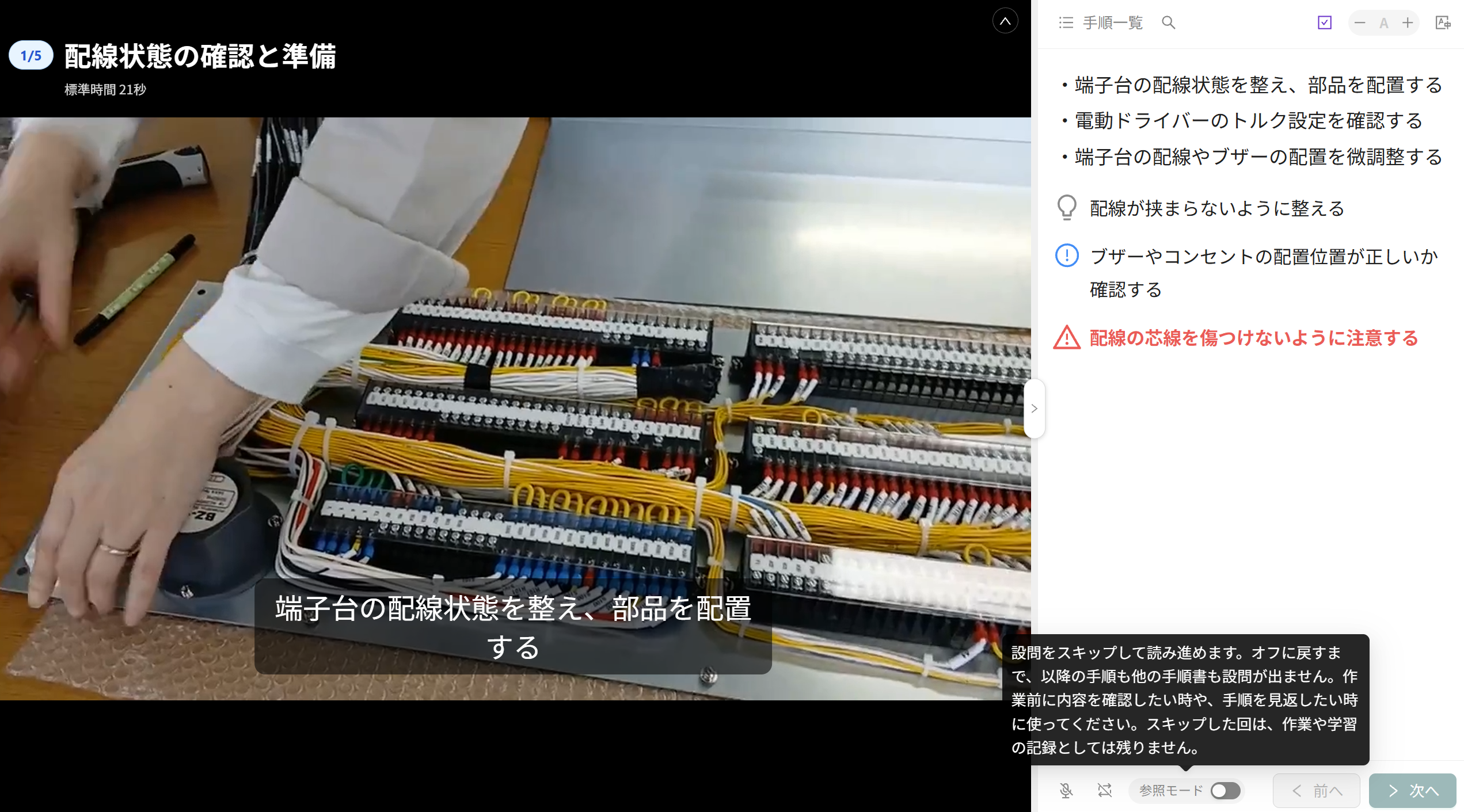This screenshot has height=812, width=1464.
Task: Click the red warning triangle icon
Action: point(1067,337)
